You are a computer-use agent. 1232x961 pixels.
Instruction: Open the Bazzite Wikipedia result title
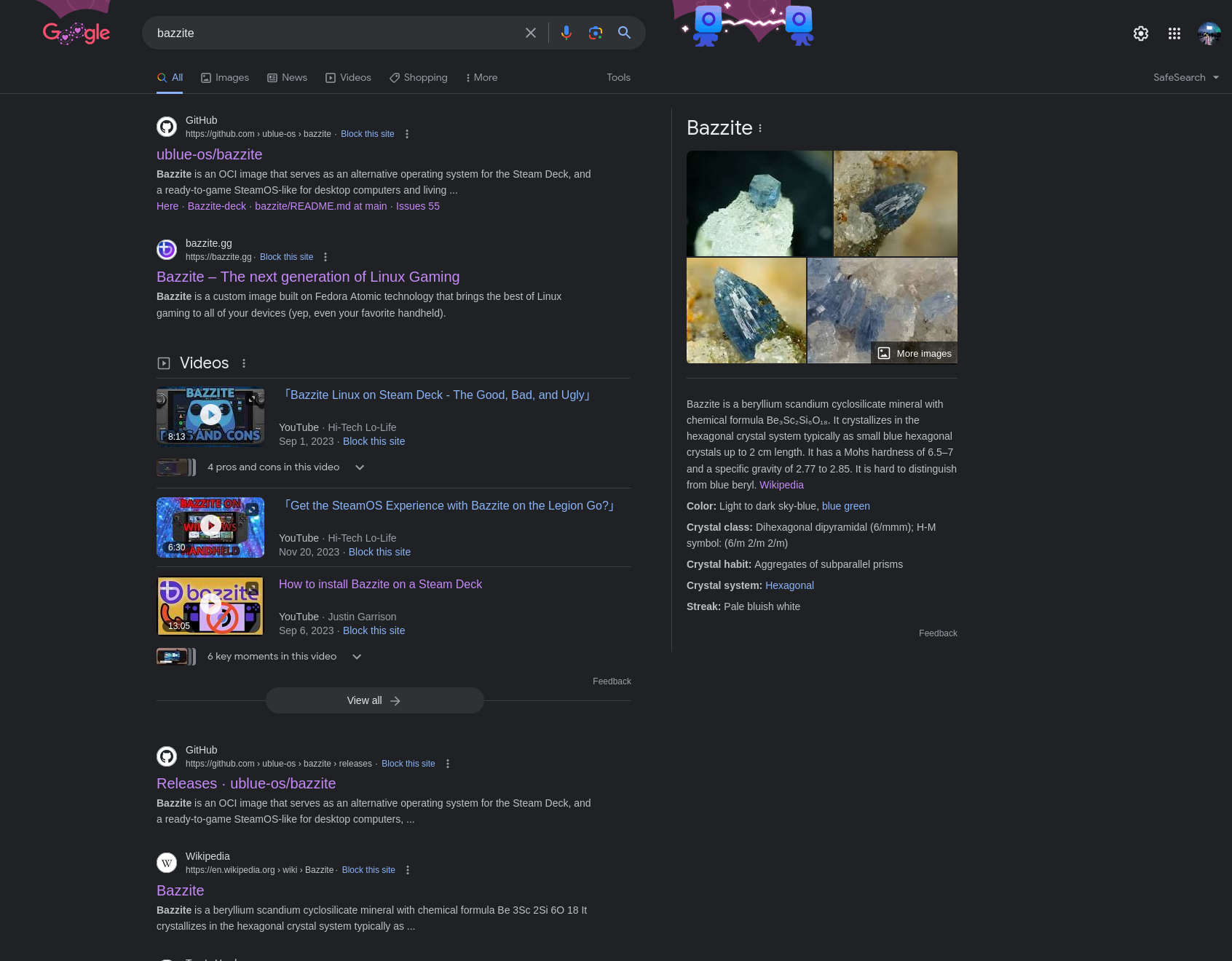point(180,890)
